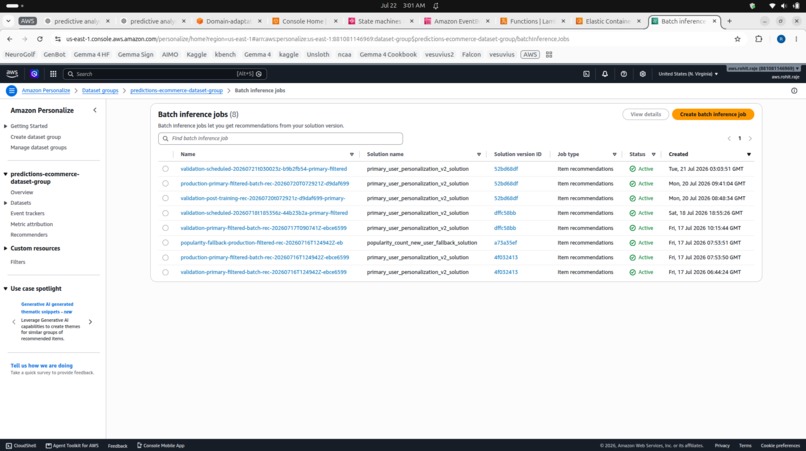Open the AWS home logo

(x=12, y=74)
